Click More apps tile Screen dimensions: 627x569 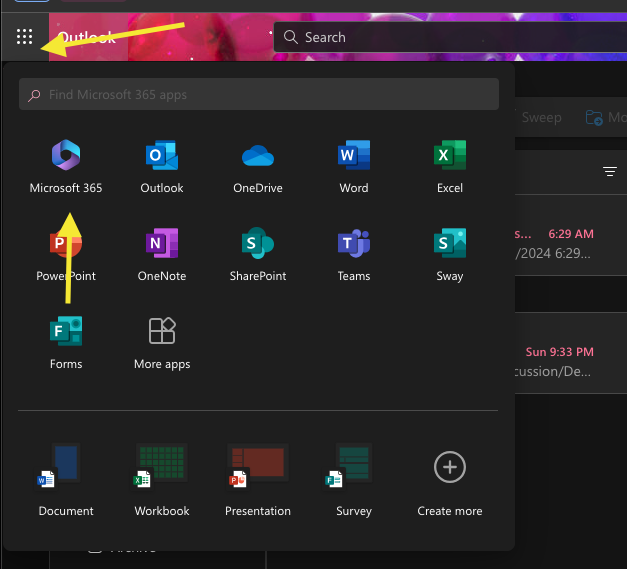[x=162, y=342]
